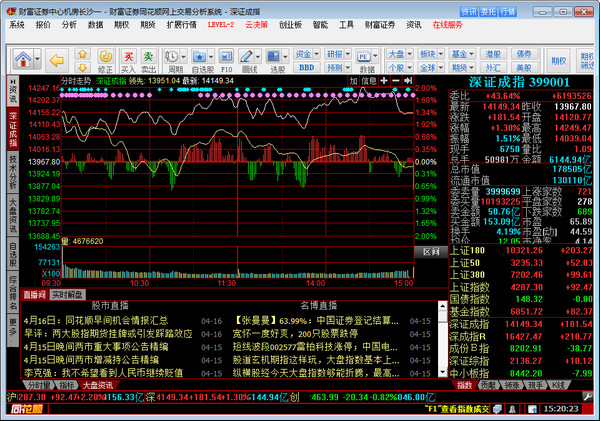Click the 委托 button in title bar
This screenshot has height=421, width=600.
(x=488, y=12)
